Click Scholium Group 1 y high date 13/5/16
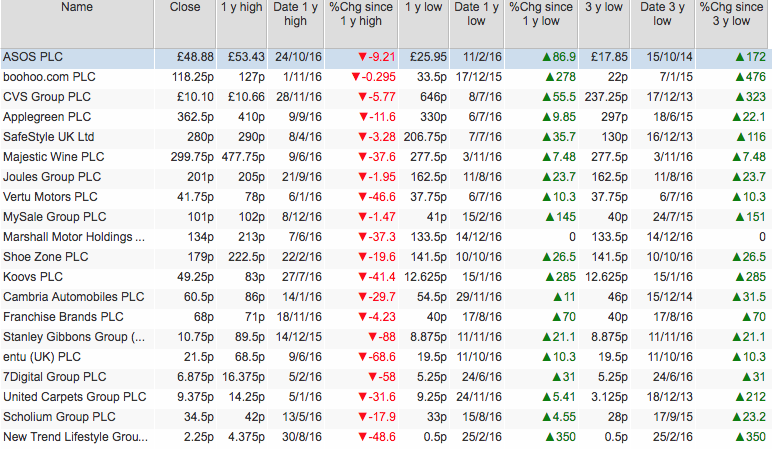 (x=302, y=417)
